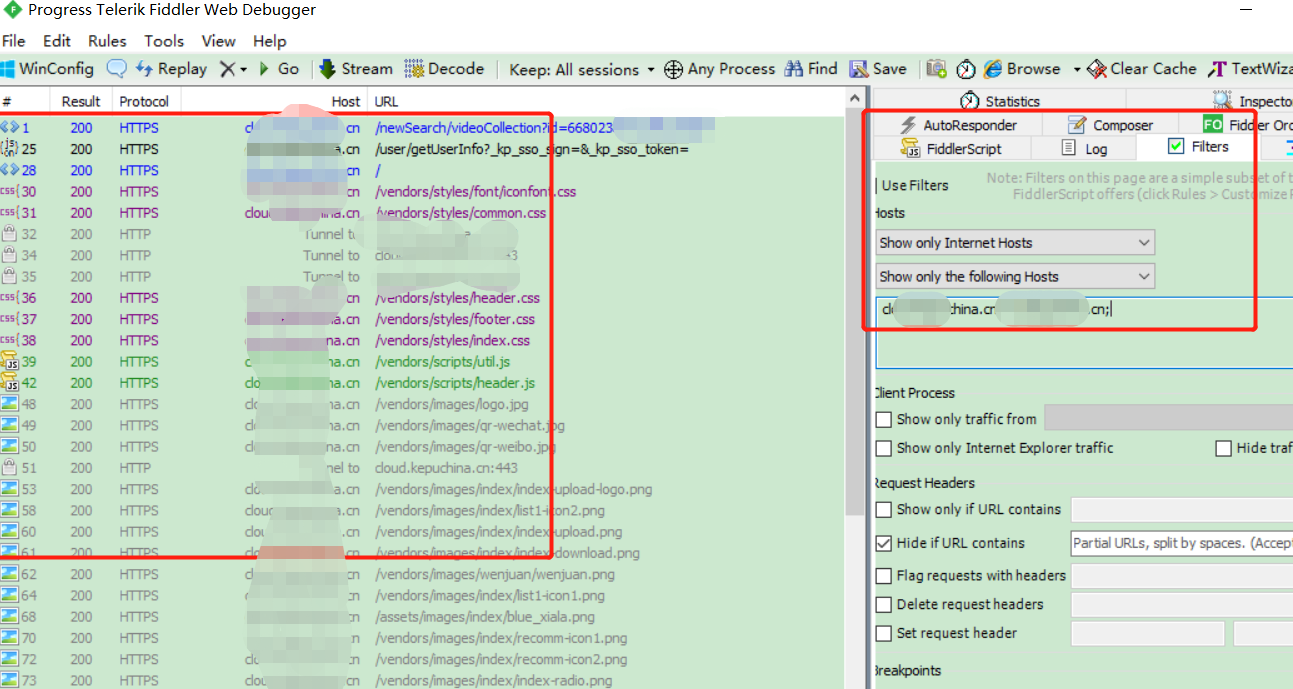Expand the 'Keep: All sessions' dropdown
This screenshot has height=689, width=1293.
tap(581, 69)
